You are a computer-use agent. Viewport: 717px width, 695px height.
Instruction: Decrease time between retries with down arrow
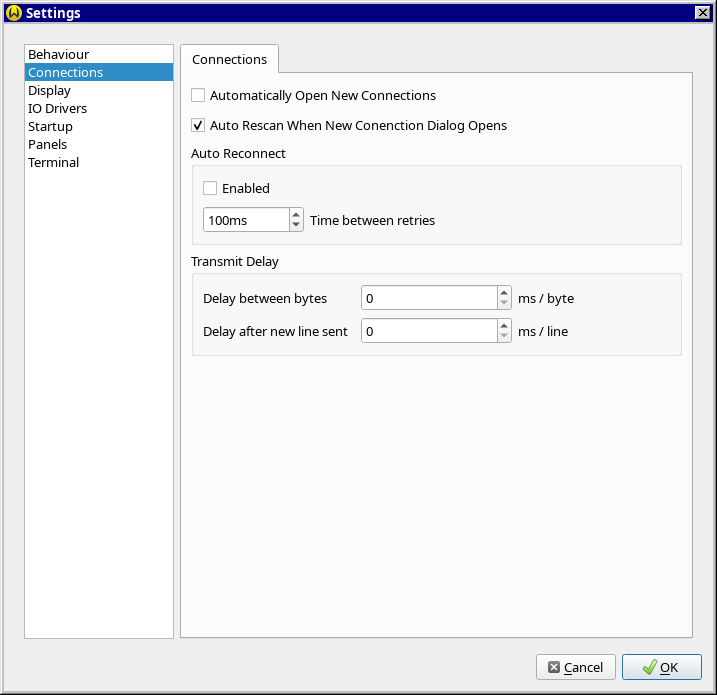296,225
